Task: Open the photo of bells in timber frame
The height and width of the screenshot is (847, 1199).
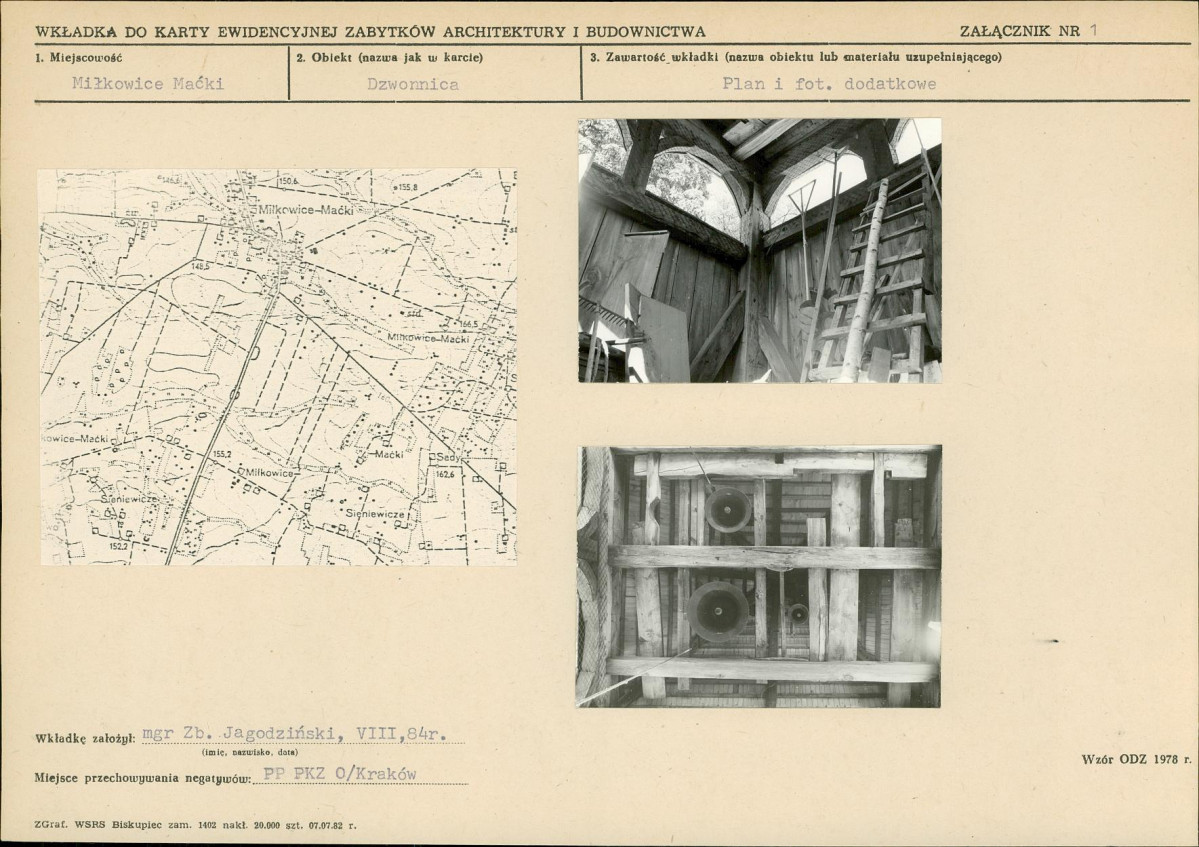Action: click(x=759, y=576)
